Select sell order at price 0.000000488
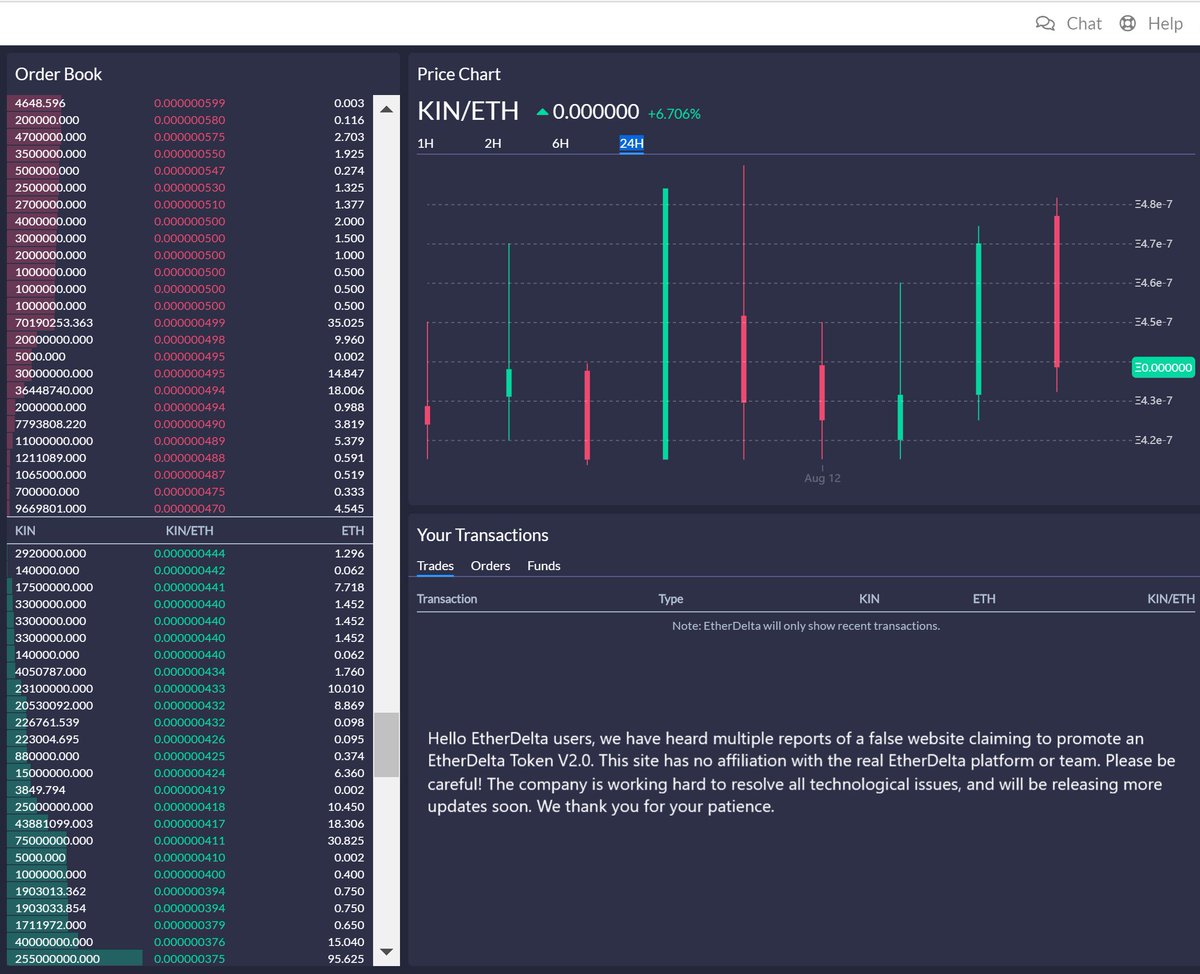 point(190,458)
